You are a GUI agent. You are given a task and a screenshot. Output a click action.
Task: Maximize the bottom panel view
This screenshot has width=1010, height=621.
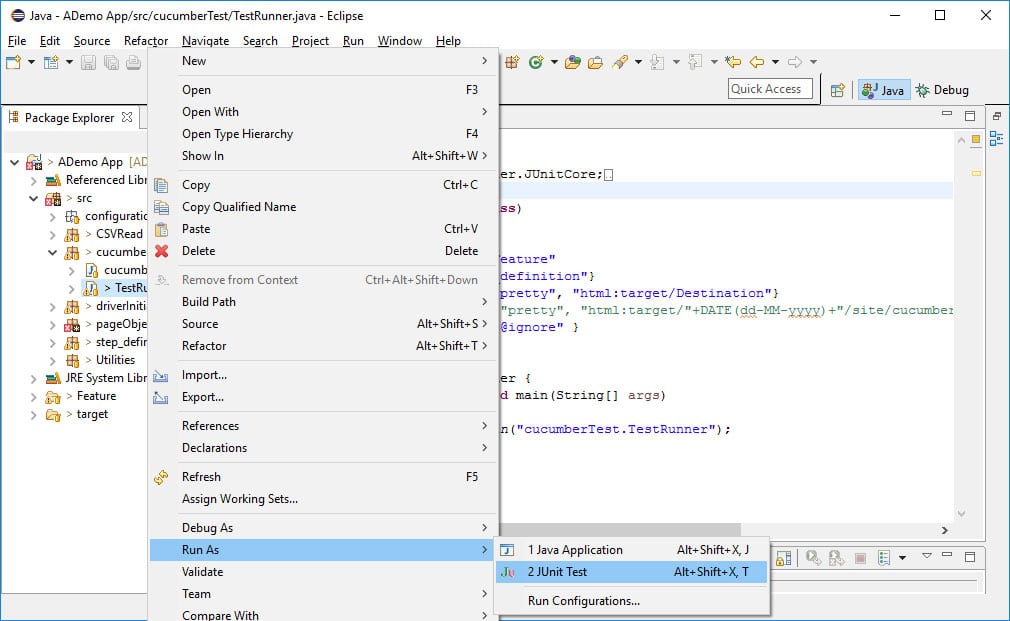click(x=970, y=557)
